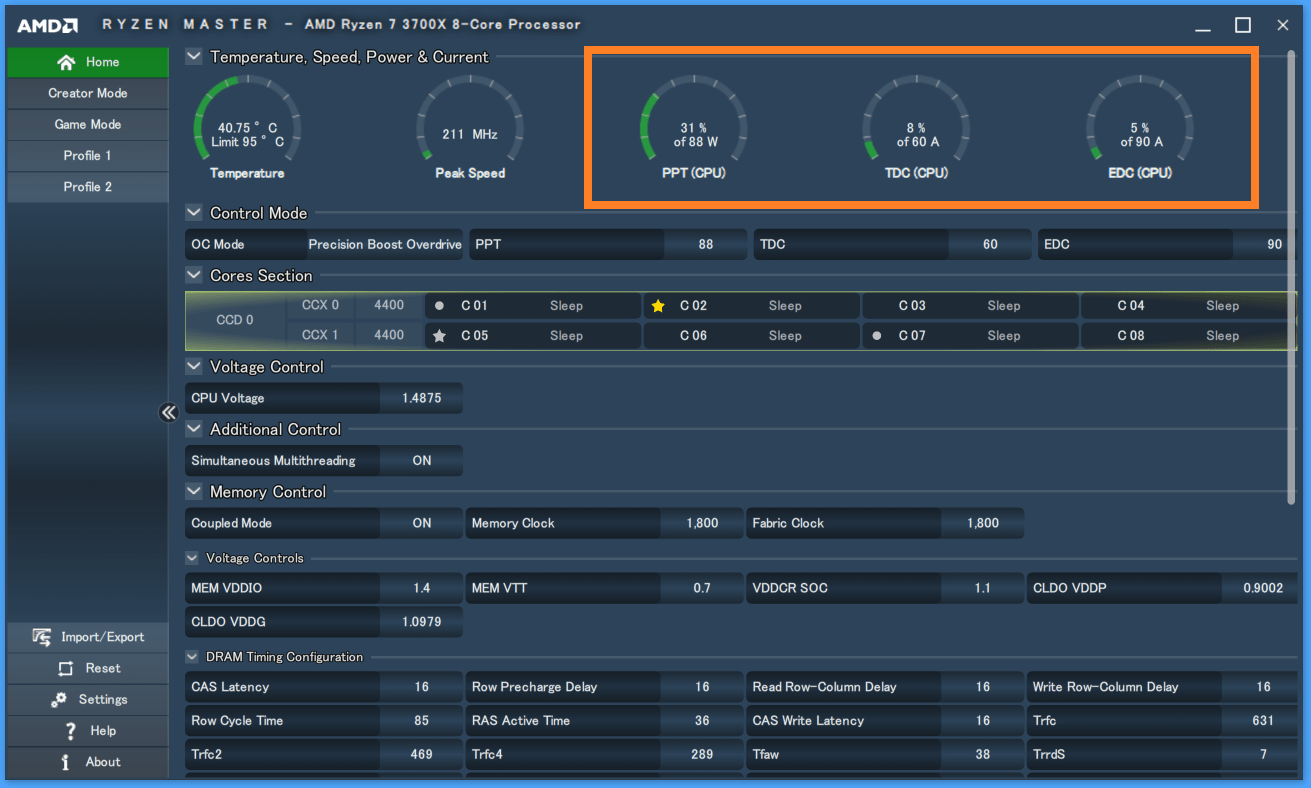Open Help from the sidebar
This screenshot has height=788, width=1311.
[88, 731]
